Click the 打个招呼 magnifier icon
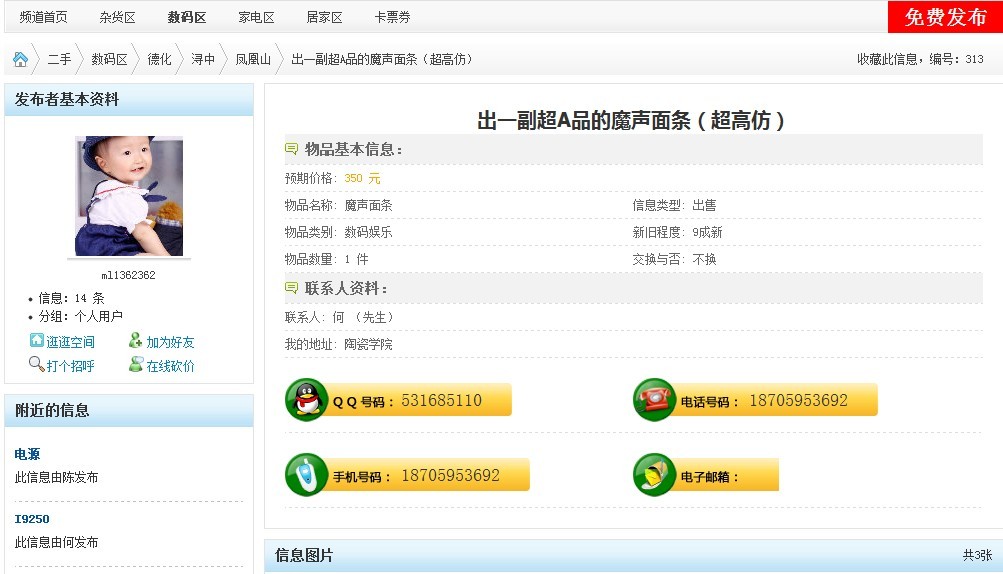Viewport: 1003px width, 574px height. pyautogui.click(x=36, y=364)
